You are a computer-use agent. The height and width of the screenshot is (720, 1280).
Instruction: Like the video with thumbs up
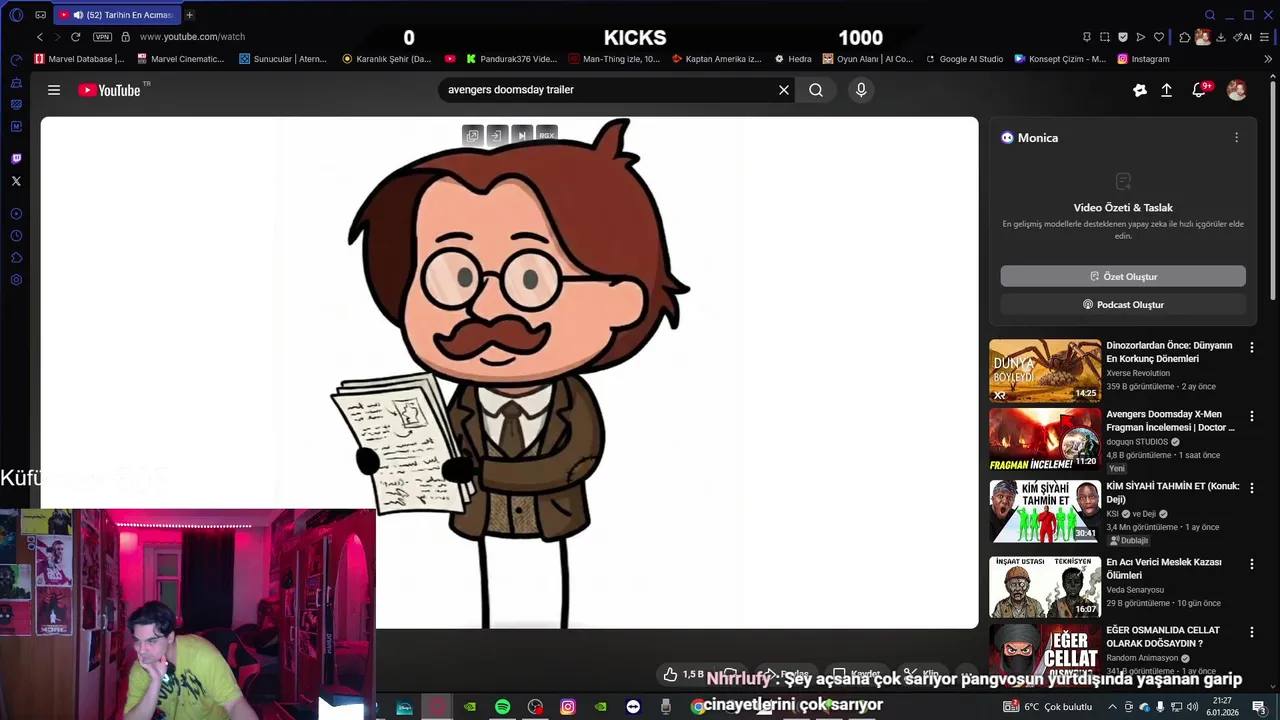tap(671, 675)
